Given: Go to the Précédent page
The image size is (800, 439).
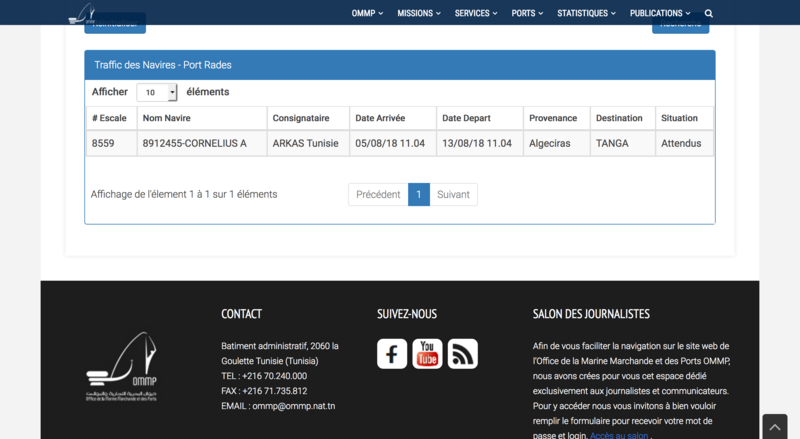Looking at the screenshot, I should (378, 194).
